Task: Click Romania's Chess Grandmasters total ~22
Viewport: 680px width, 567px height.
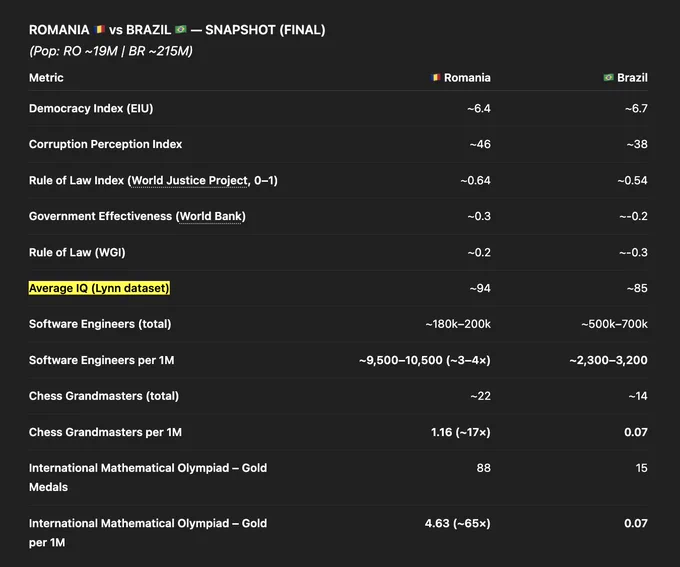Action: (x=481, y=396)
